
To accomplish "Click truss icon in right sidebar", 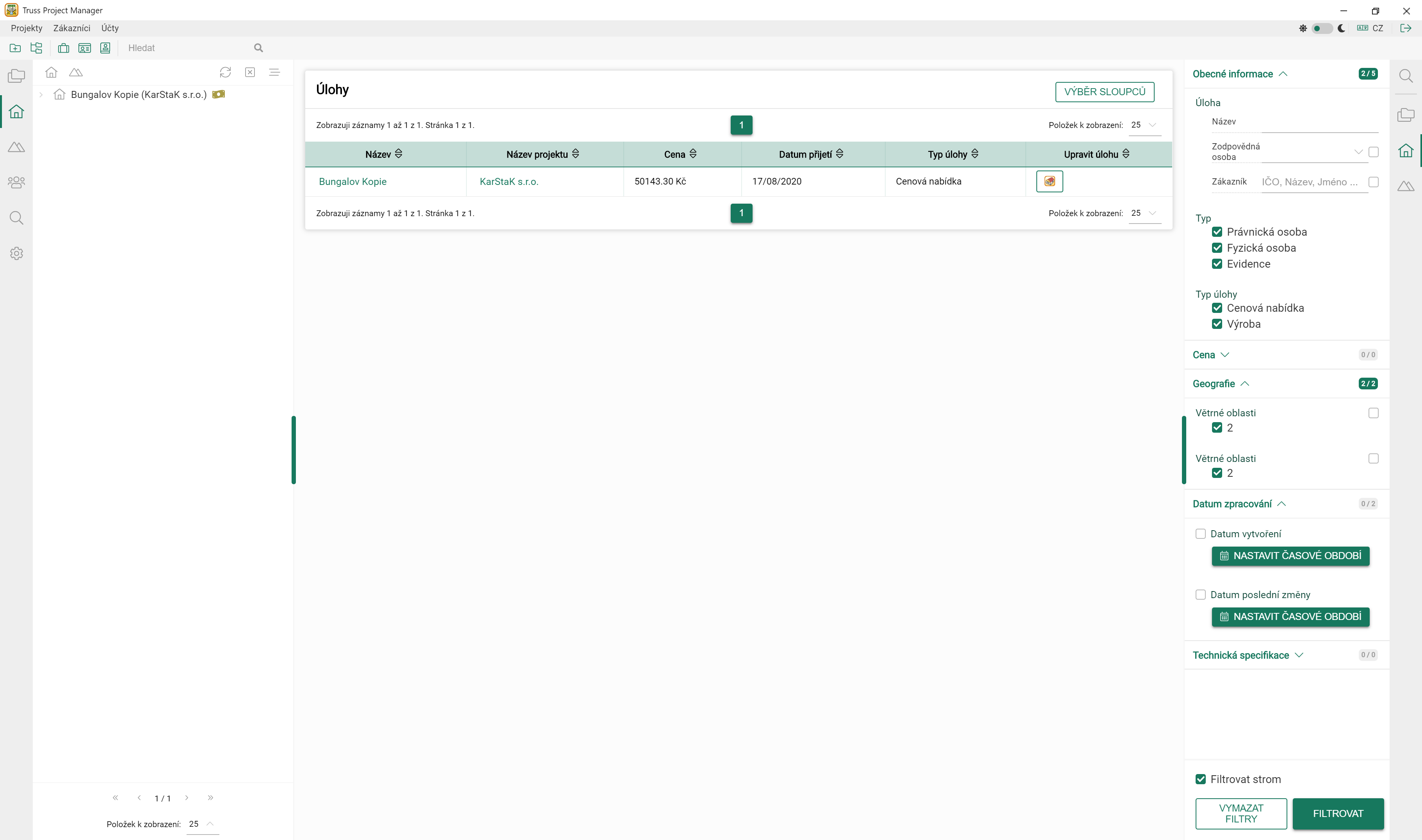I will coord(1406,186).
